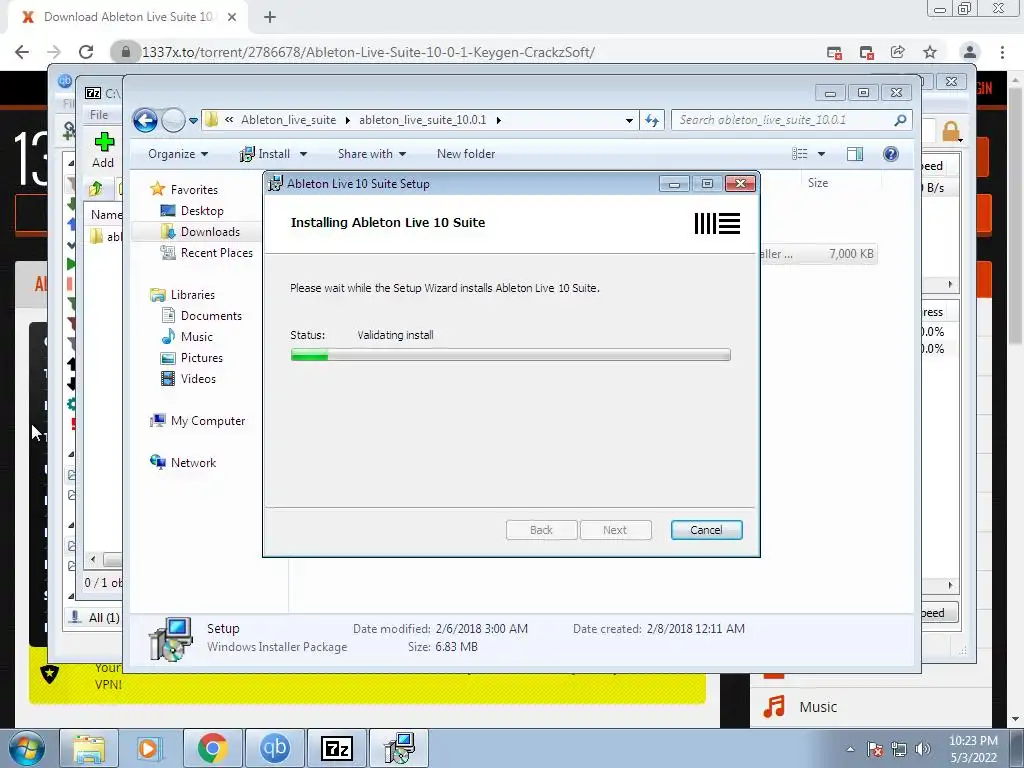Open media player from taskbar
Viewport: 1024px width, 768px height.
[x=149, y=748]
